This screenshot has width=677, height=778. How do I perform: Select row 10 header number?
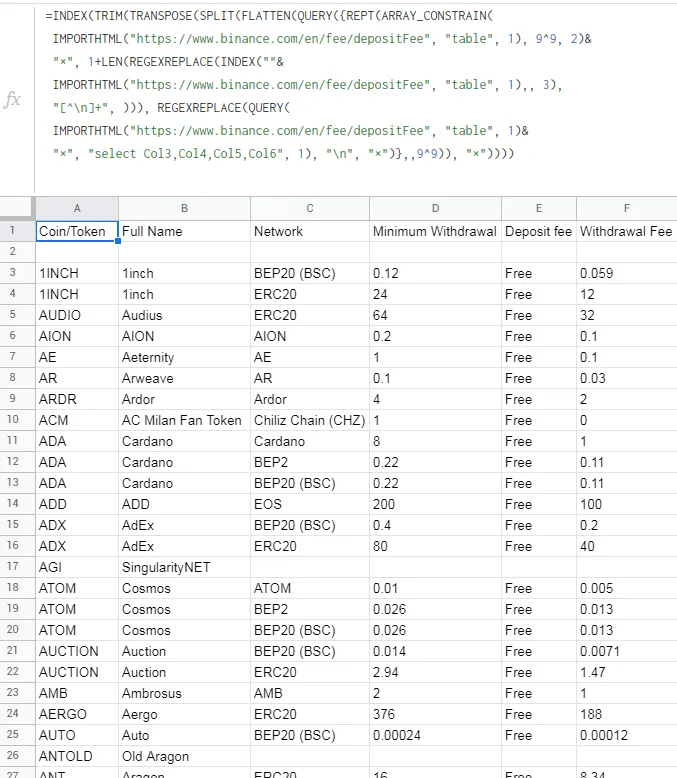(x=17, y=420)
